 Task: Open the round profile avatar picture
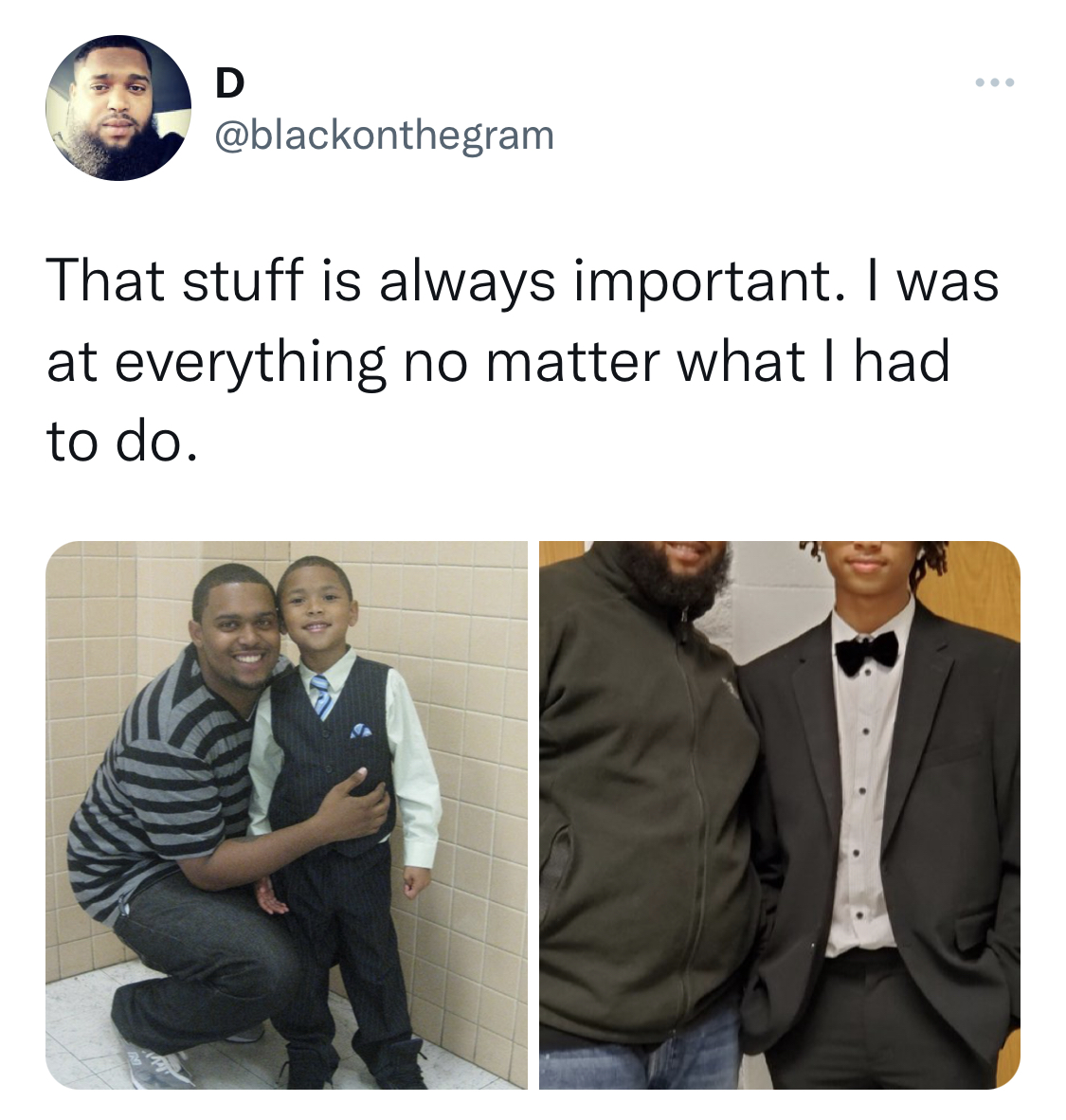coord(118,108)
